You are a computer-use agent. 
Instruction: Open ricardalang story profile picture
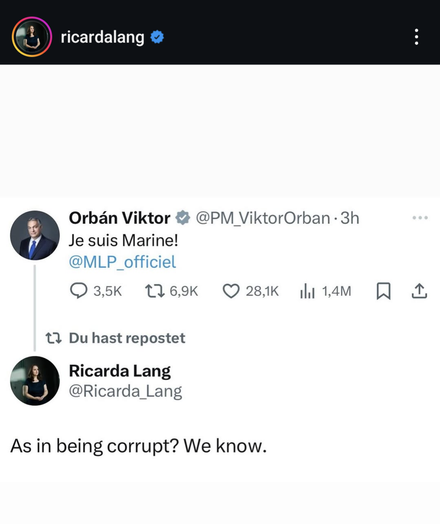tap(32, 37)
